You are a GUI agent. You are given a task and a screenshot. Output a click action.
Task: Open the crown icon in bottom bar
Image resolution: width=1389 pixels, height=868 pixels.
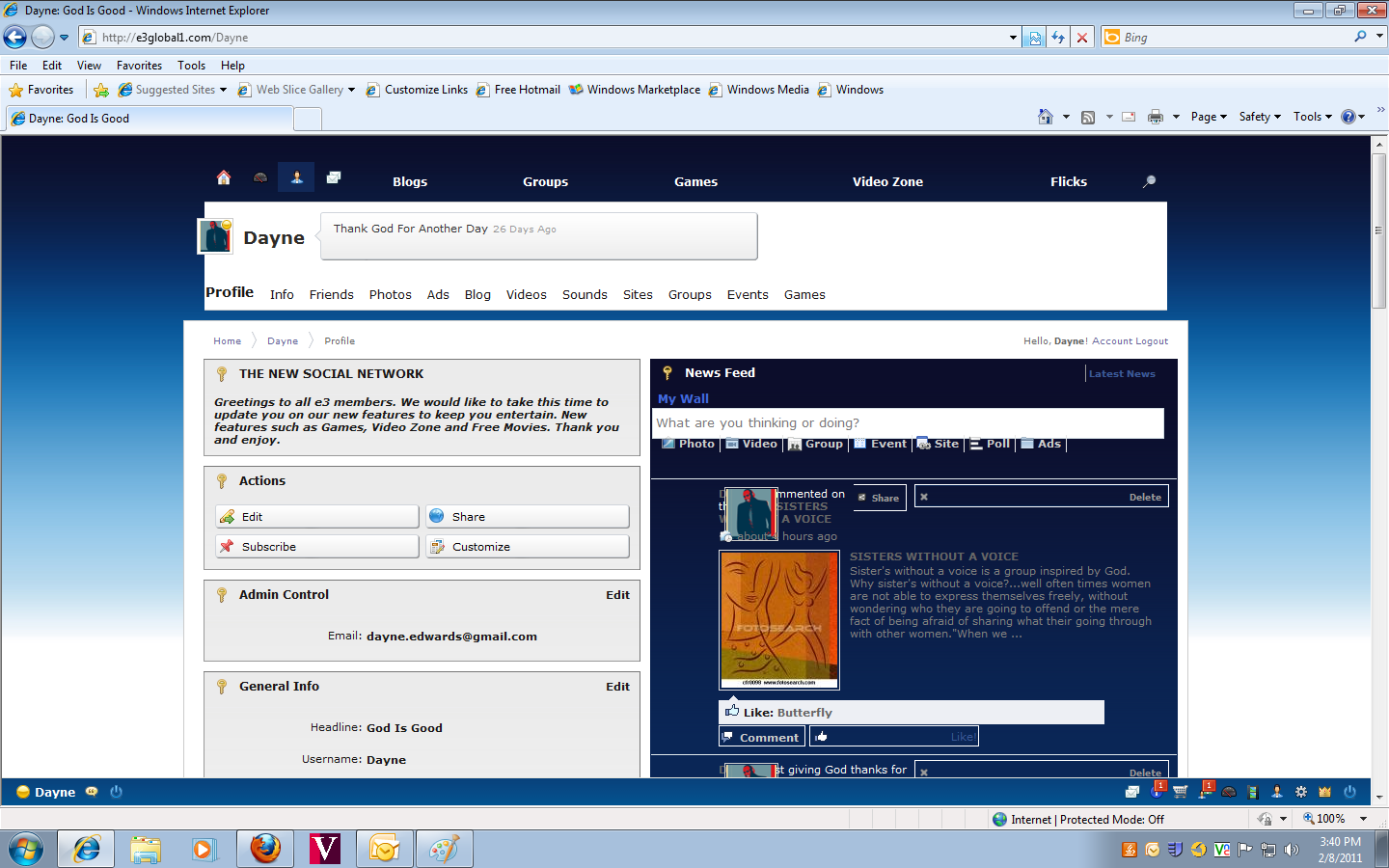[1325, 792]
